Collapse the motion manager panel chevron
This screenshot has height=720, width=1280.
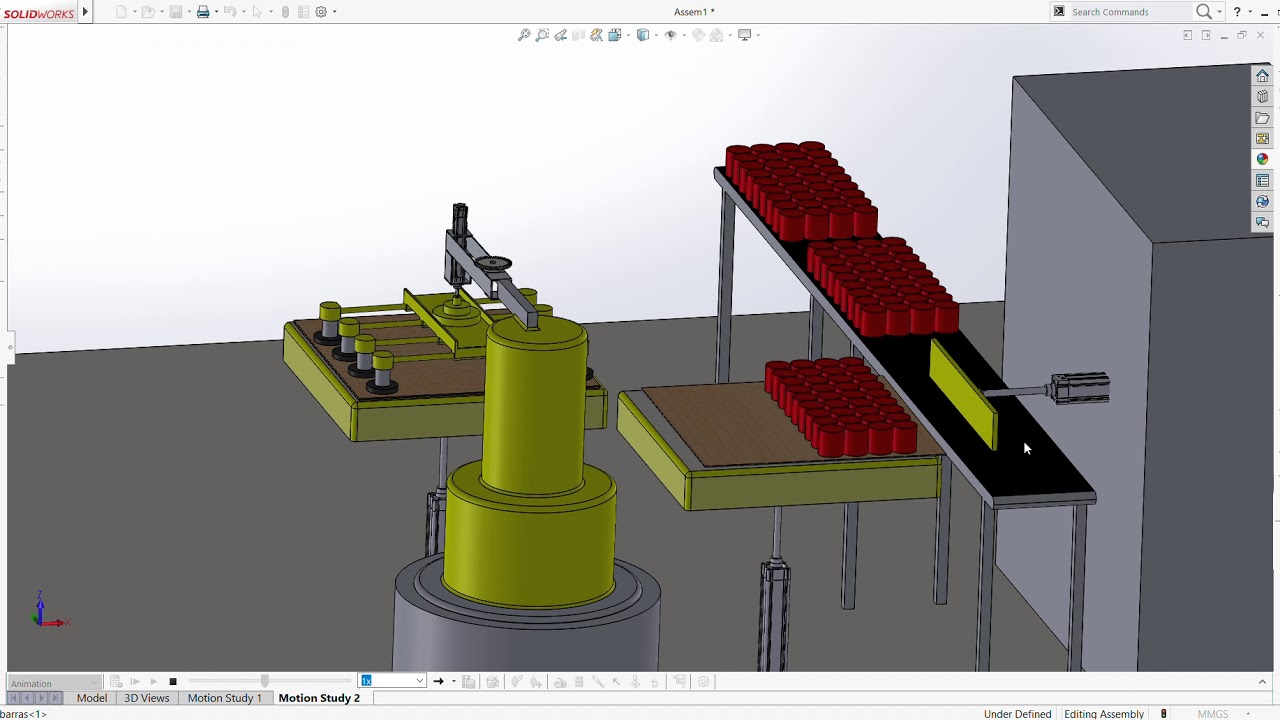1262,682
